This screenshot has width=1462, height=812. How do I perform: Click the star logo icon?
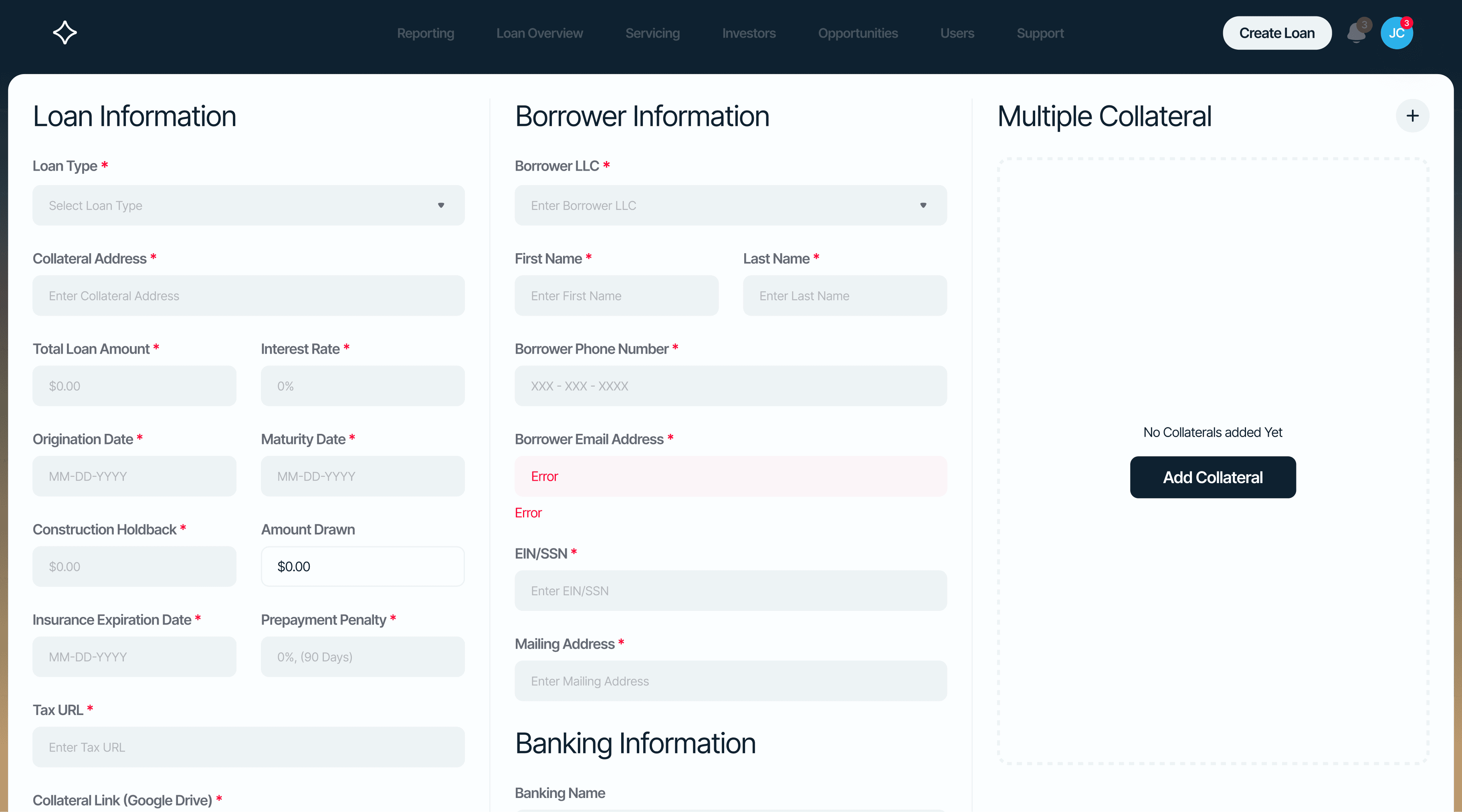click(x=65, y=32)
